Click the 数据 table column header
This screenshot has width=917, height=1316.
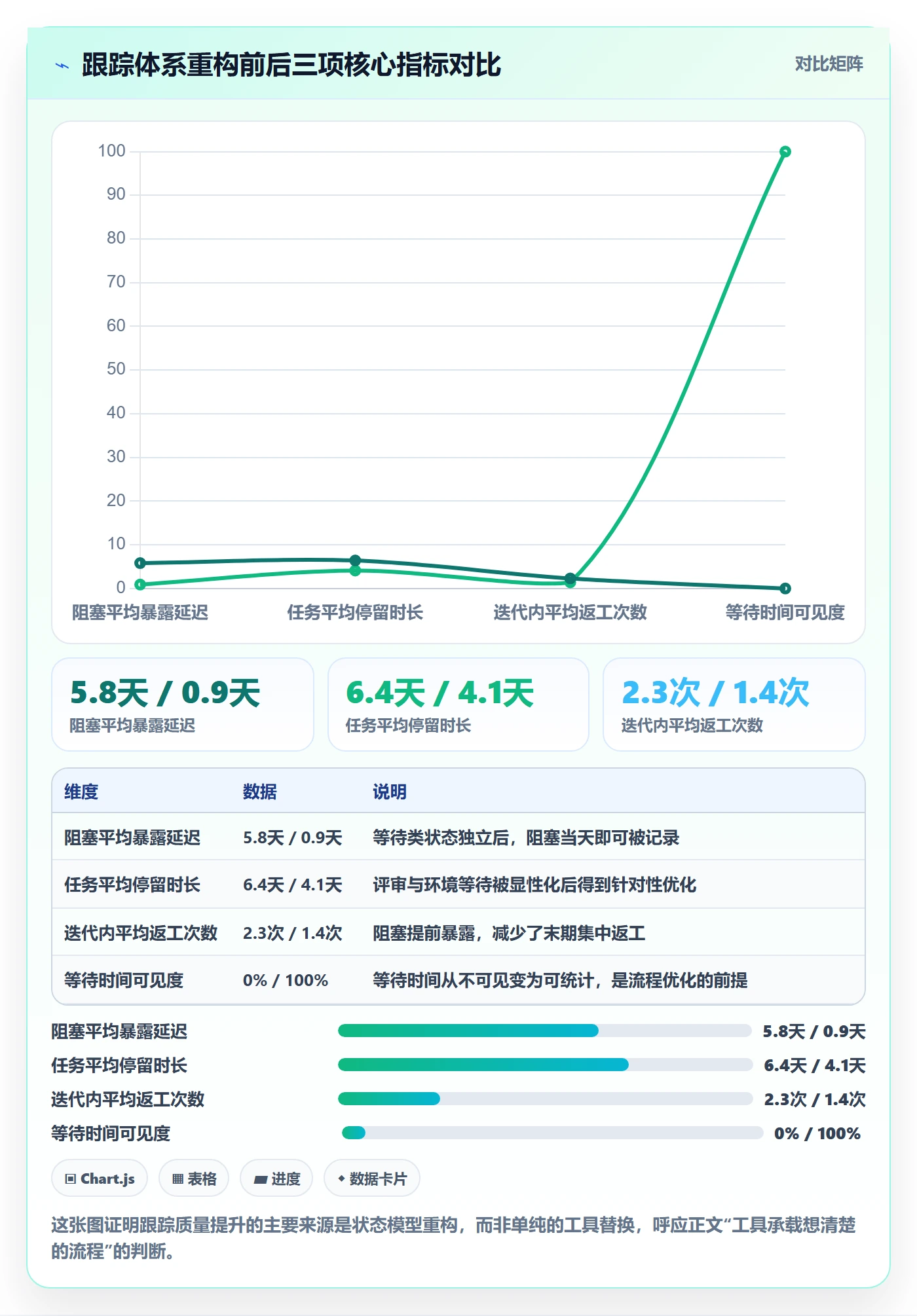pyautogui.click(x=260, y=792)
